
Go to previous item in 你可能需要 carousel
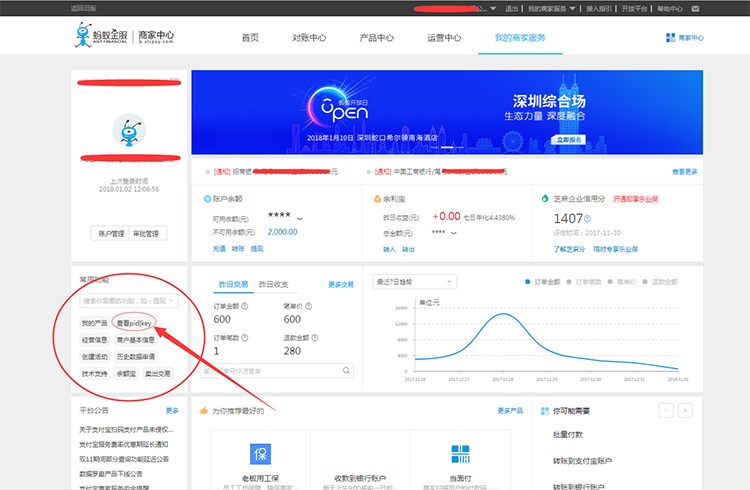pyautogui.click(x=666, y=410)
